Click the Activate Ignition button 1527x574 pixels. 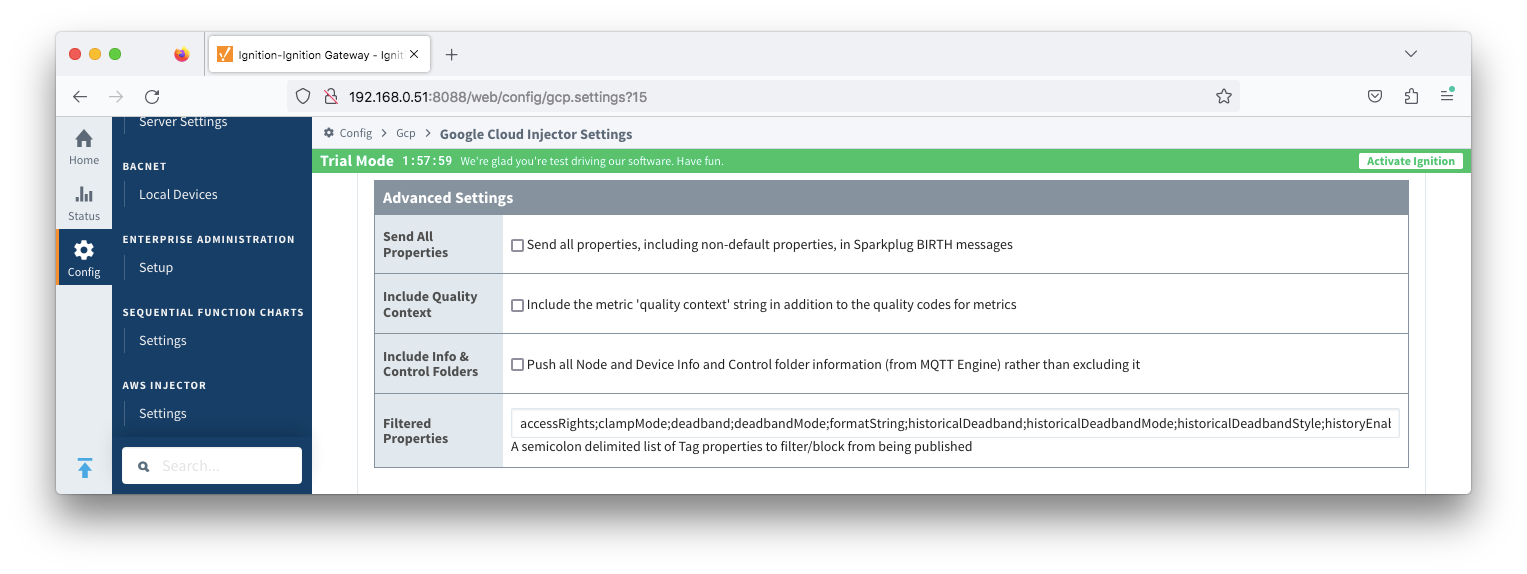[1410, 161]
